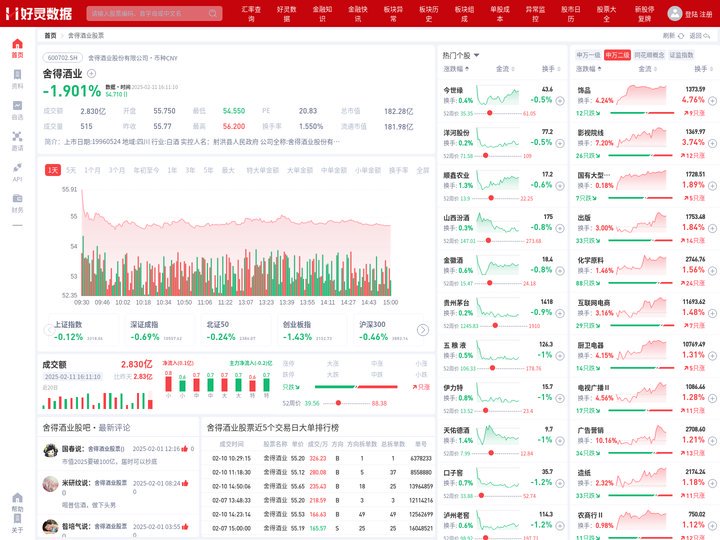Open 股市日历 in top menu
The image size is (720, 540).
click(570, 14)
